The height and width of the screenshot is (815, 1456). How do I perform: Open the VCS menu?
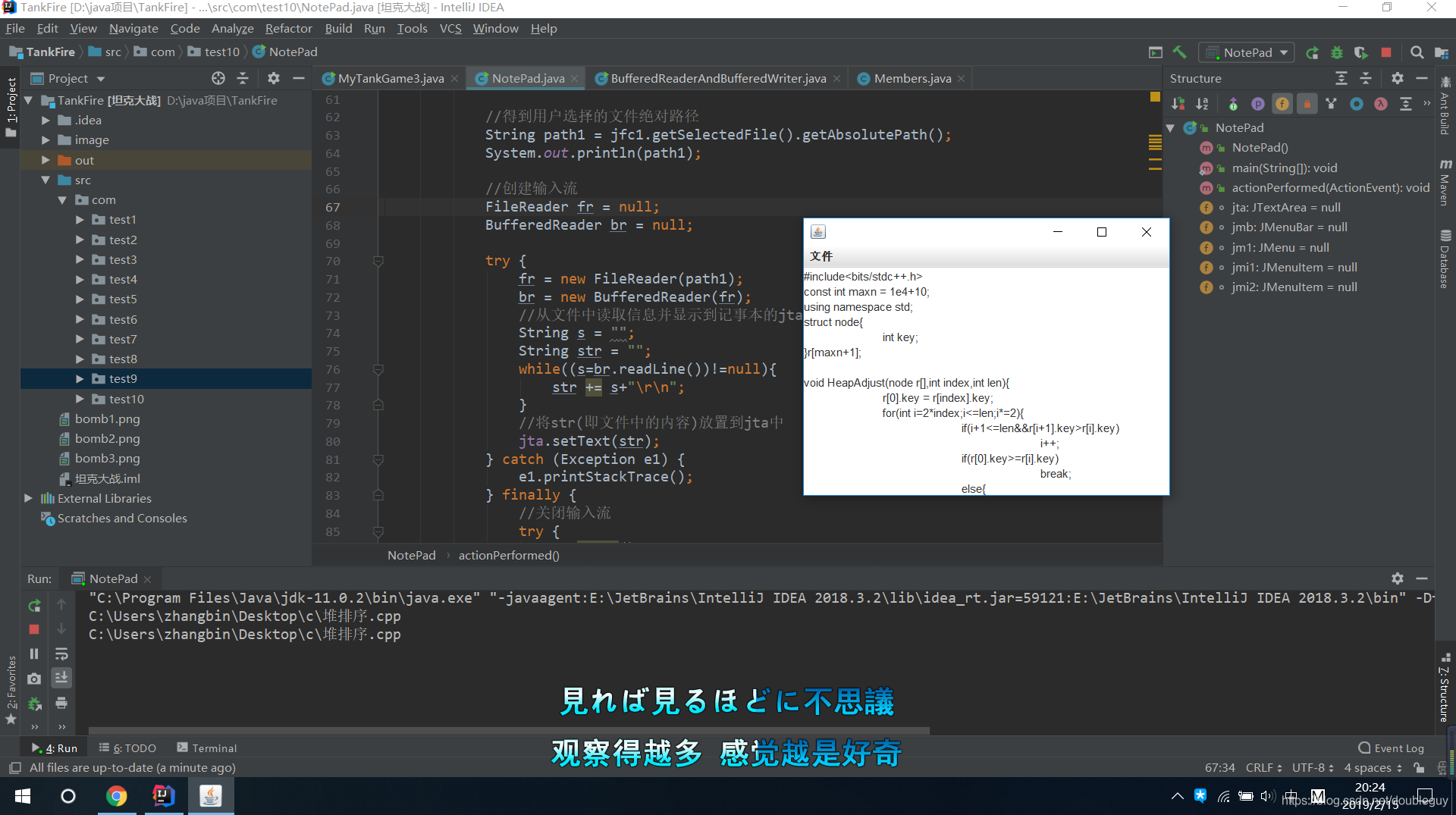tap(450, 28)
